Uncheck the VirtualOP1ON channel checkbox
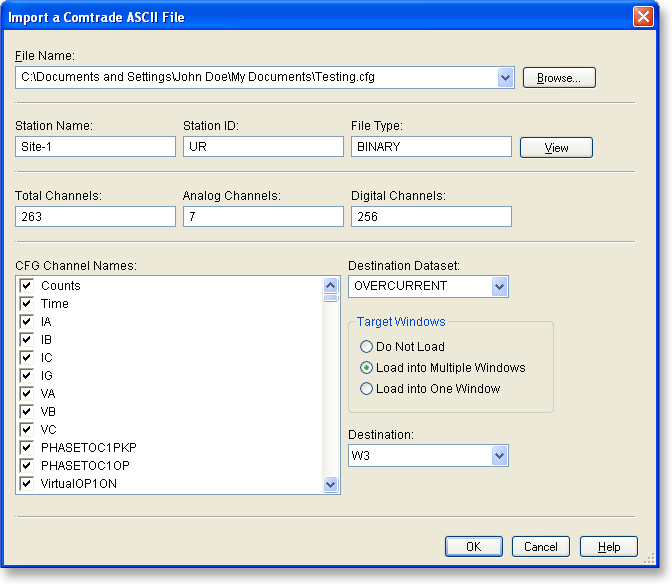672x584 pixels. [x=26, y=483]
